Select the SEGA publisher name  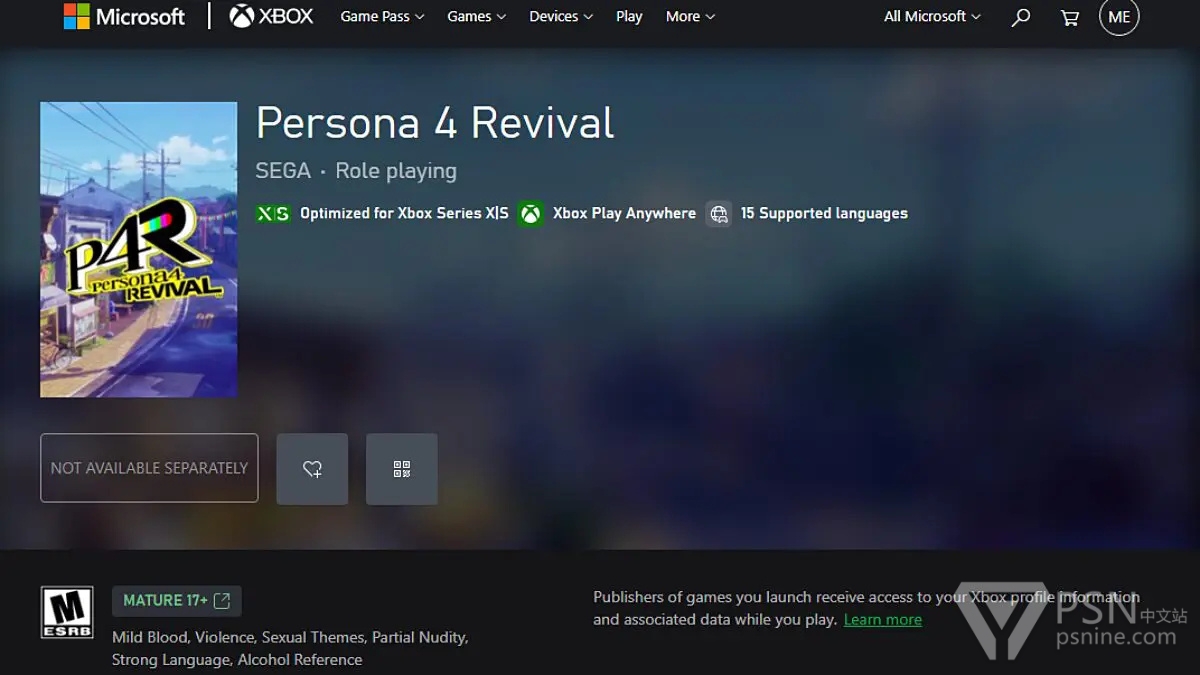[283, 171]
